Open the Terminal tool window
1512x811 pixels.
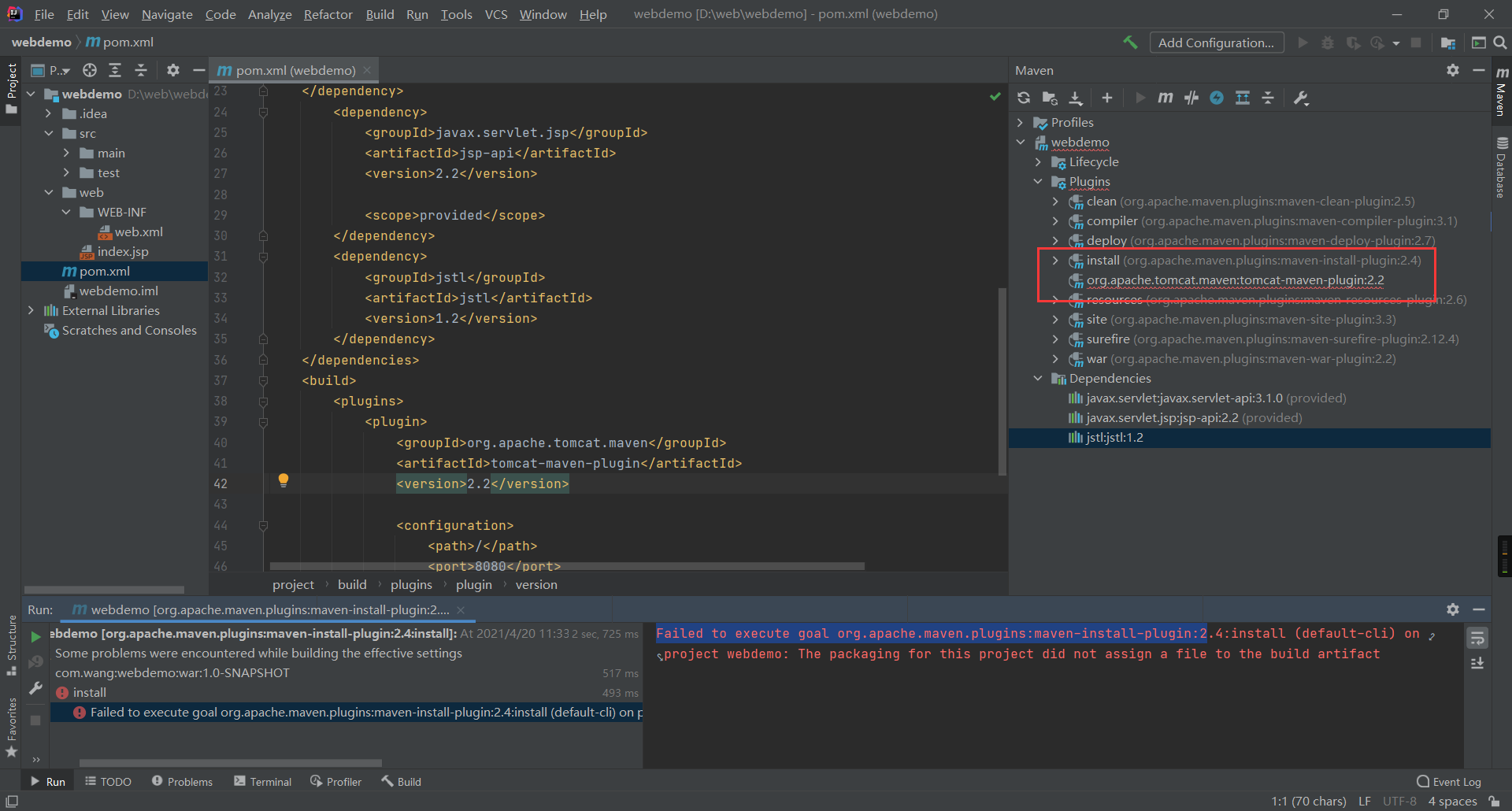(x=263, y=781)
